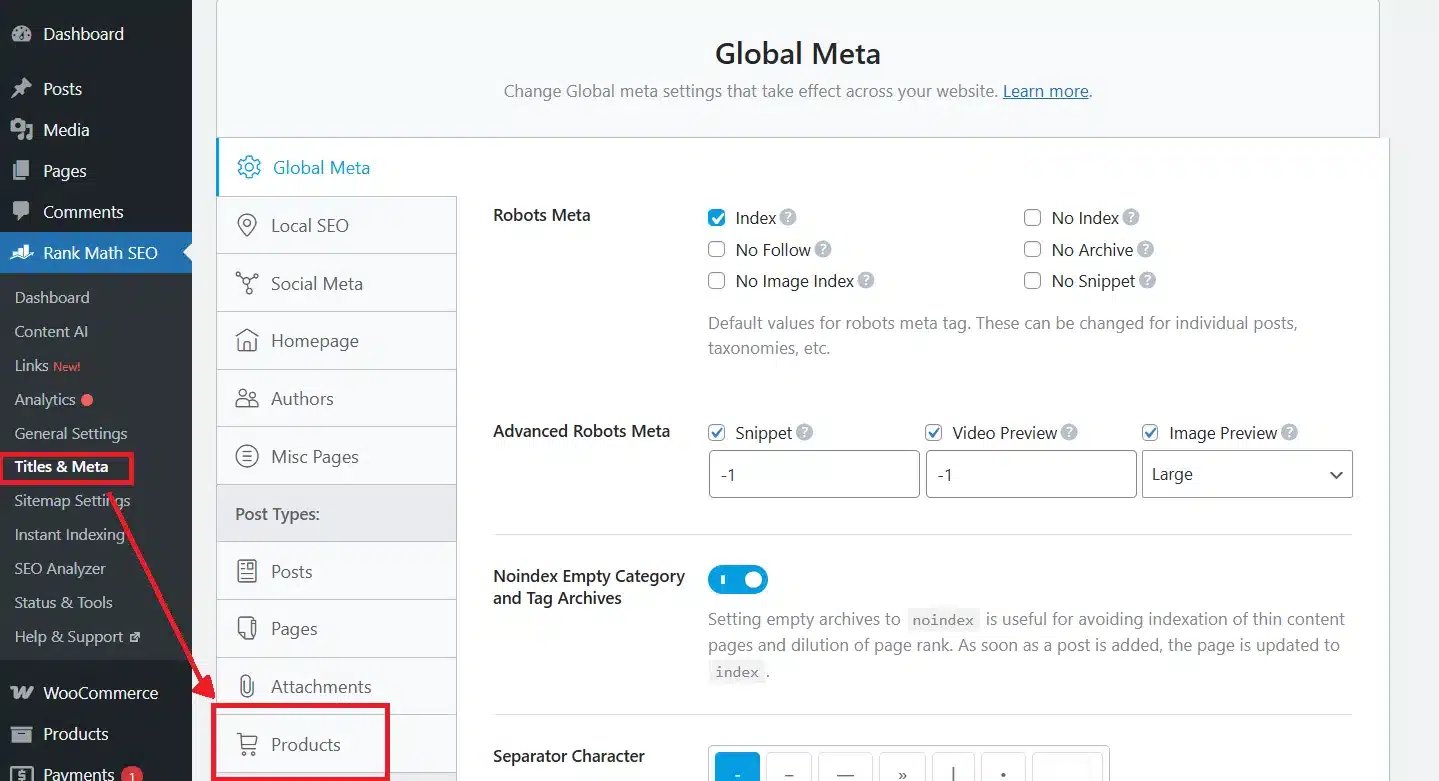Open the Homepage house icon
Viewport: 1439px width, 781px height.
coord(247,341)
